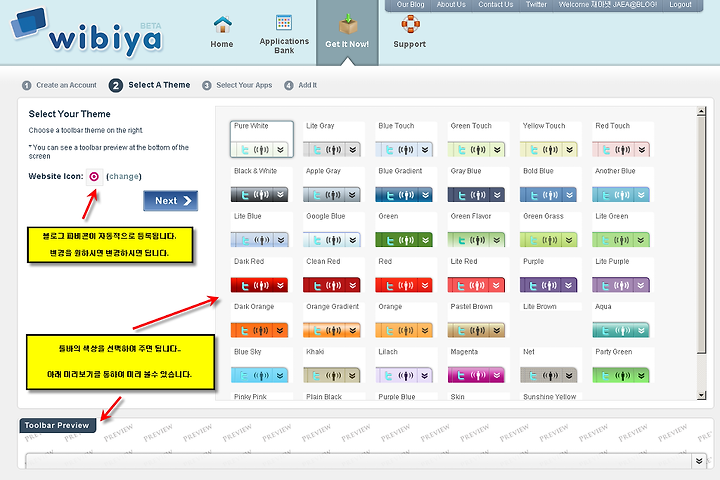The image size is (720, 480).
Task: Select the Khaki theme
Action: 333,365
